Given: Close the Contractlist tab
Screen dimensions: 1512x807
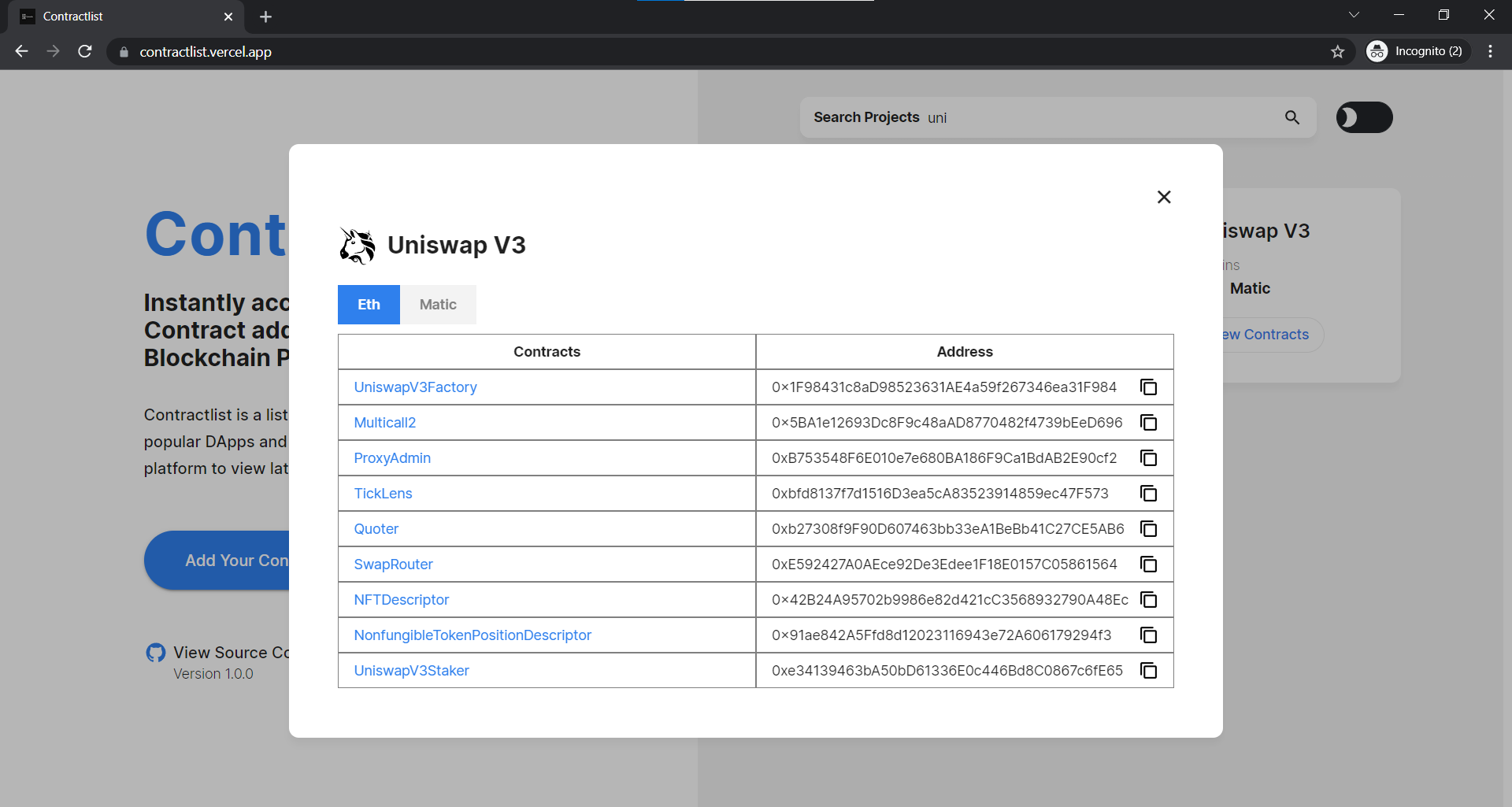Looking at the screenshot, I should coord(228,17).
